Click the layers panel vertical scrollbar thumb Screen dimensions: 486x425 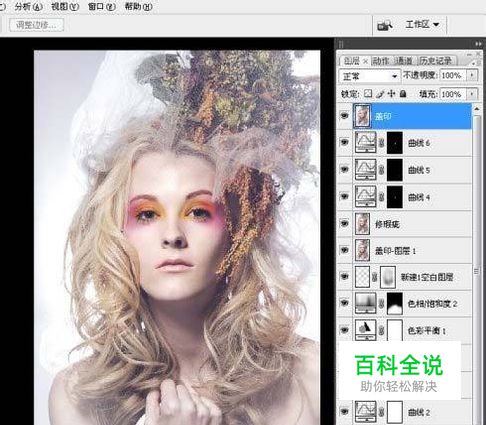tap(477, 271)
